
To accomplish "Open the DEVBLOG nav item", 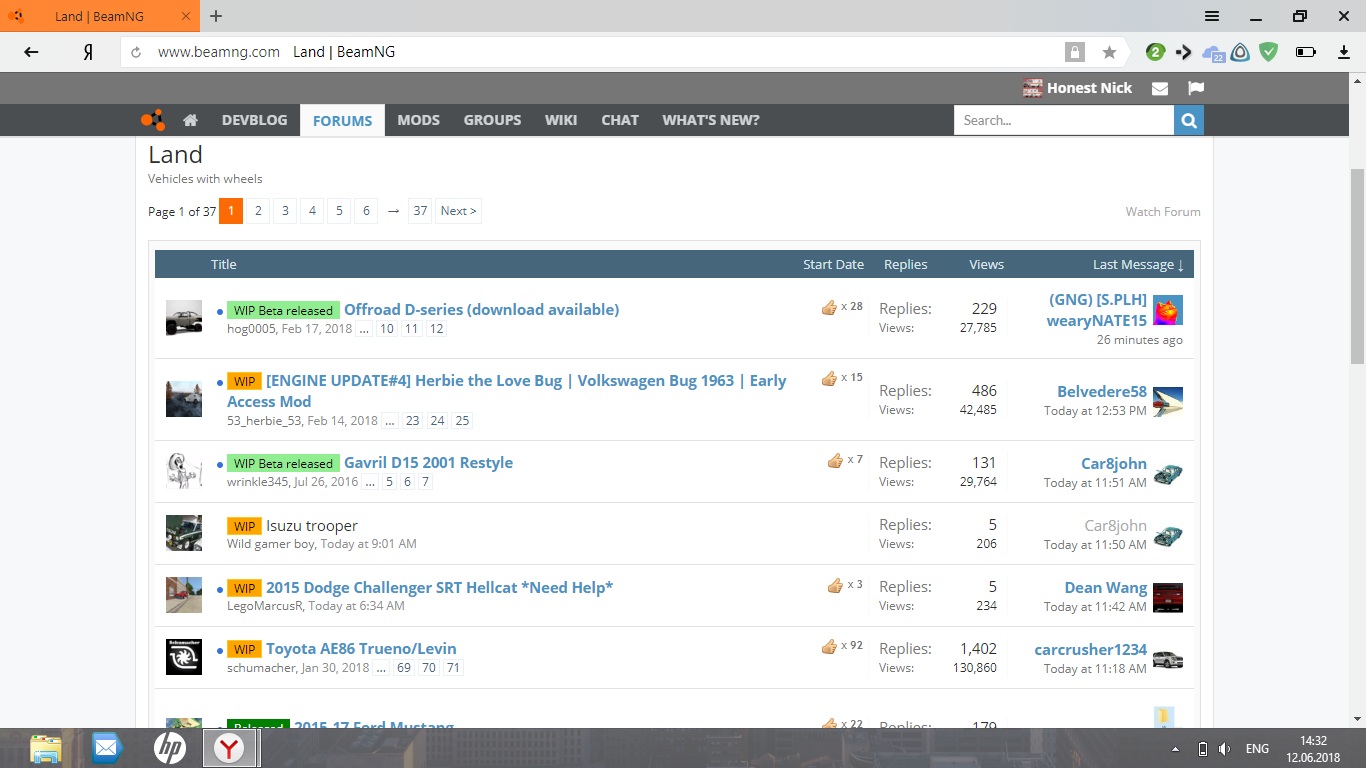I will [254, 120].
